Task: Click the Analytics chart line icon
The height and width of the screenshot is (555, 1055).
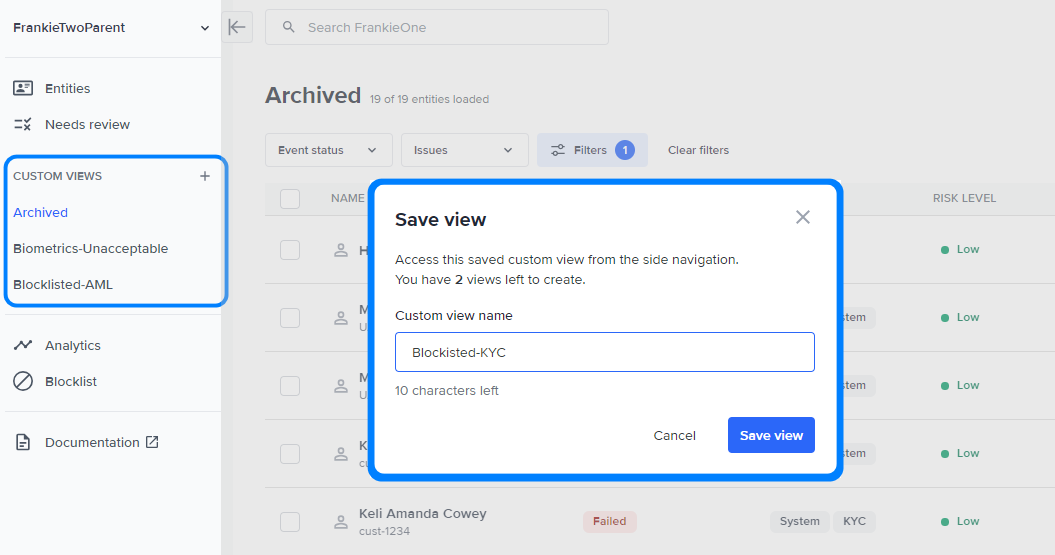Action: pos(23,345)
